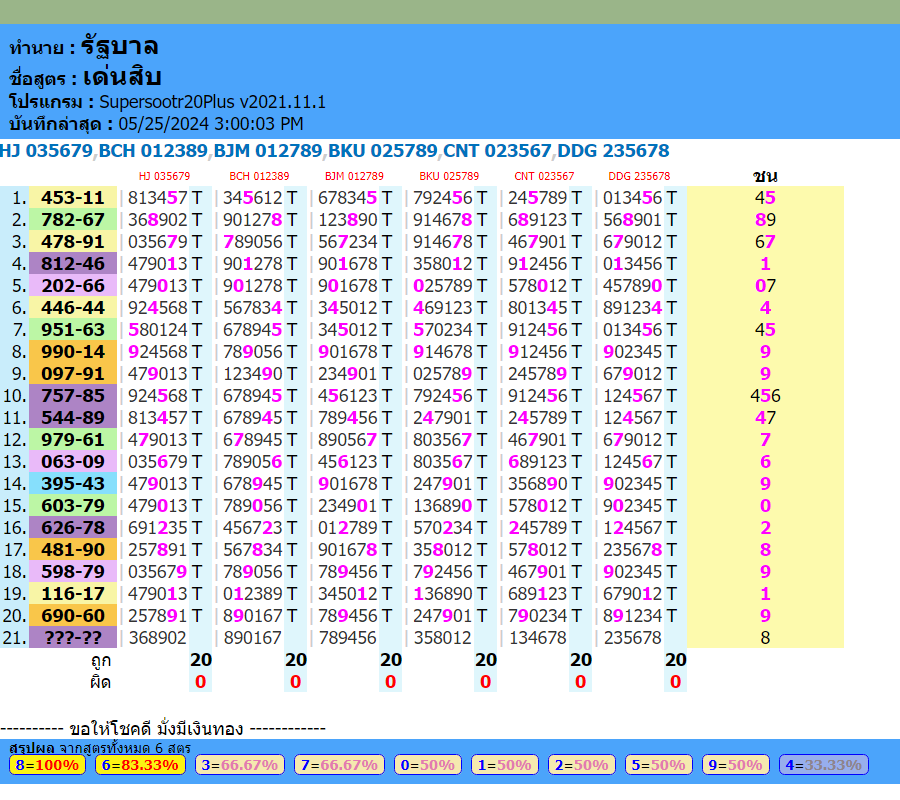Choose the 5=50% badge
Image resolution: width=900 pixels, height=800 pixels.
pos(658,765)
